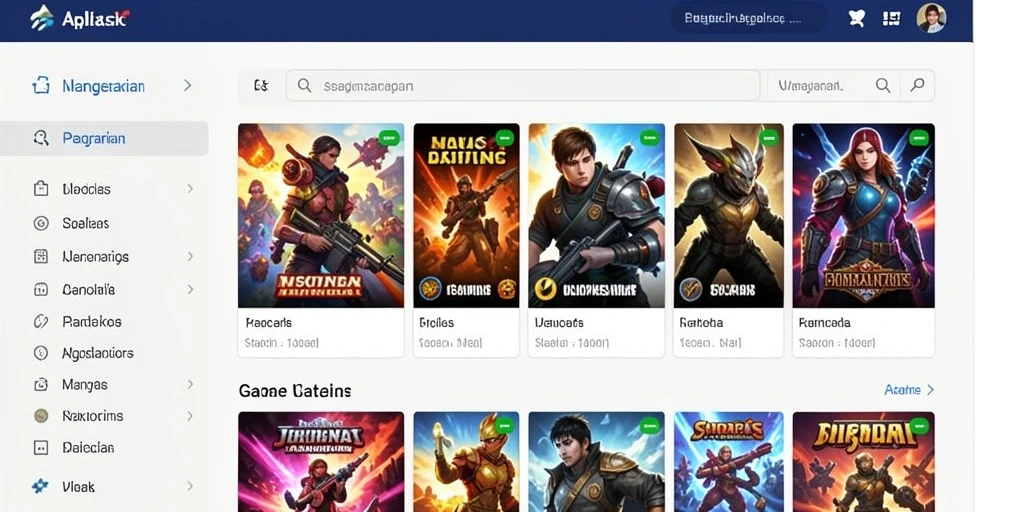The height and width of the screenshot is (512, 1024).
Task: Click the Rakiorims sidebar icon
Action: (40, 416)
